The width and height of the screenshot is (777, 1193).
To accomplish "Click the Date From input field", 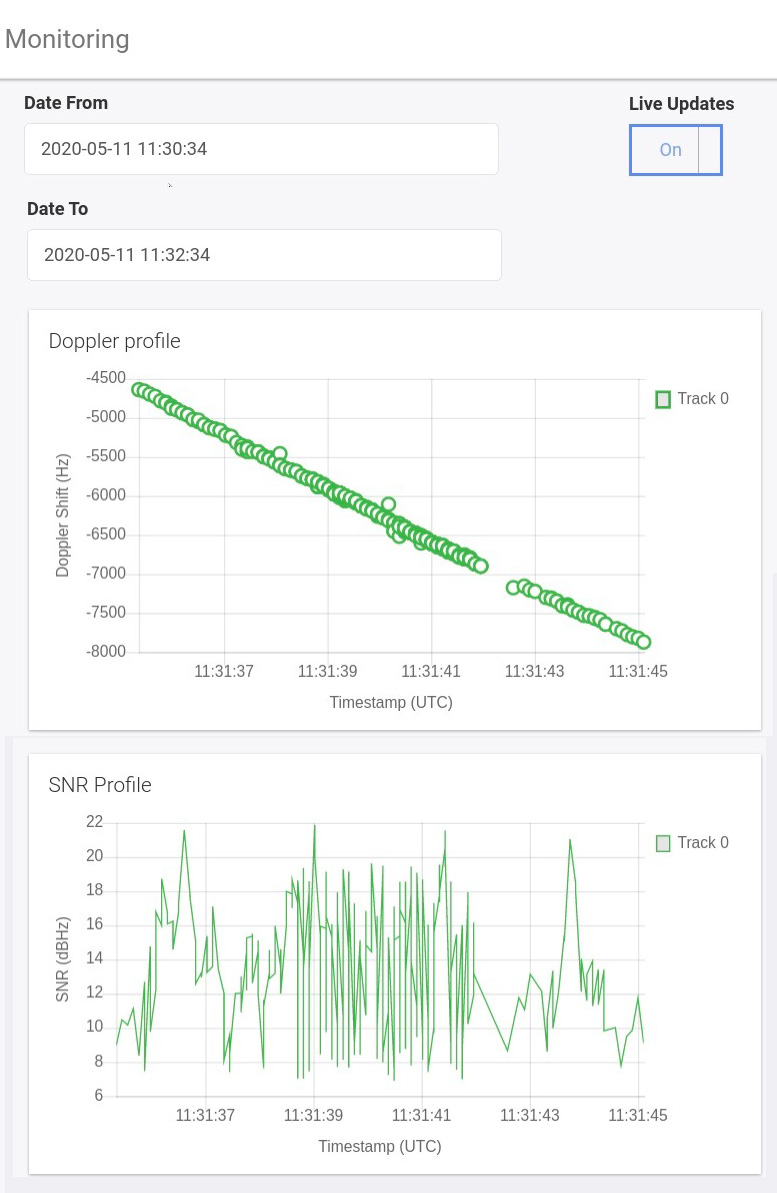I will point(261,149).
